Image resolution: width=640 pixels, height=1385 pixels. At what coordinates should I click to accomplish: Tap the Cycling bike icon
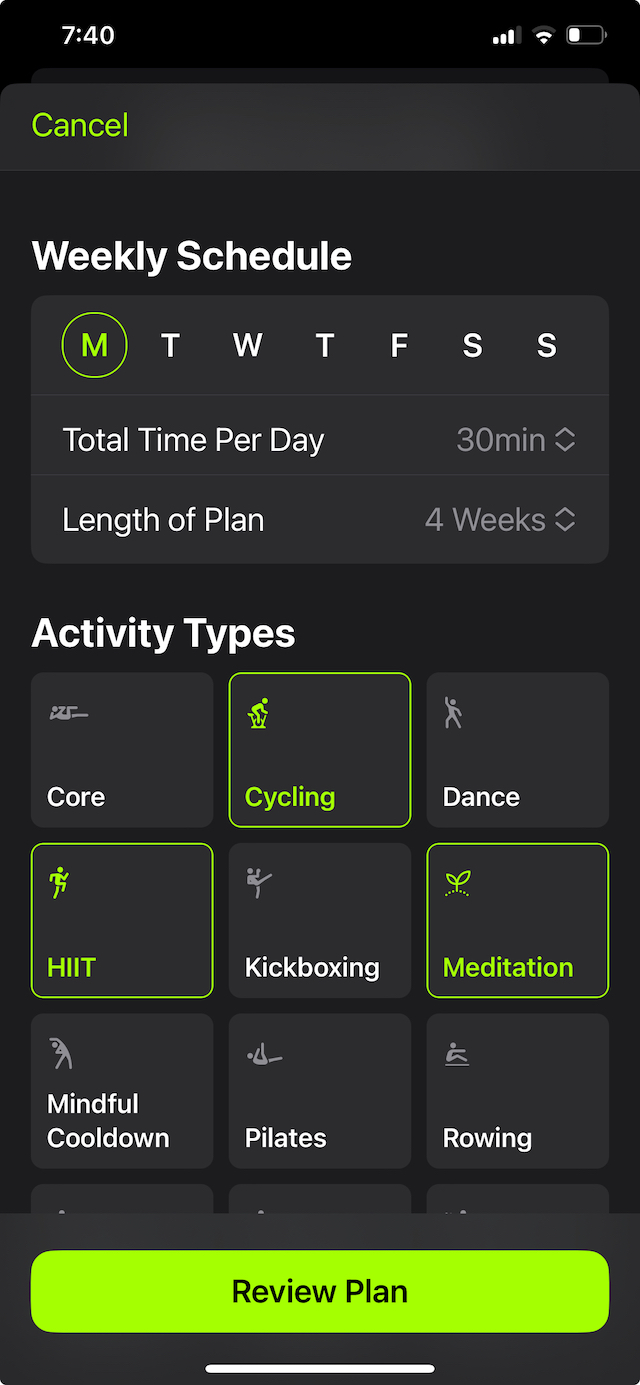point(259,713)
